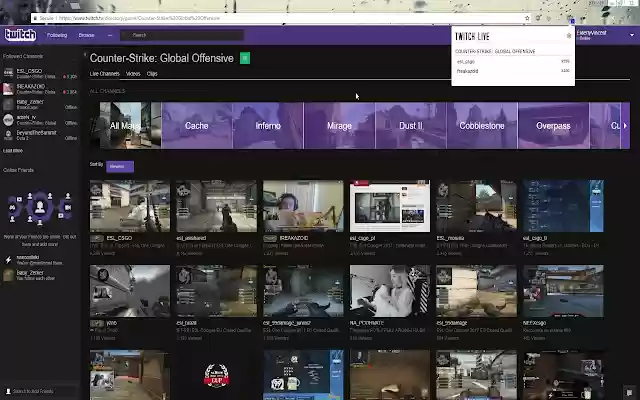Open the ESL_CSGO stream thumbnail

point(130,206)
